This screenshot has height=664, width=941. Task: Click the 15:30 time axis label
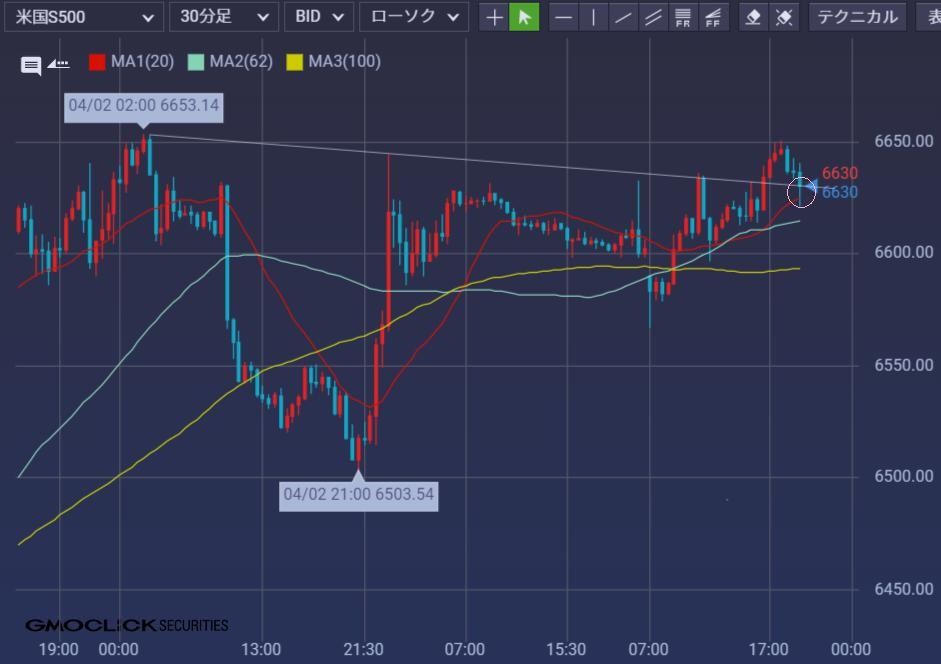coord(566,649)
